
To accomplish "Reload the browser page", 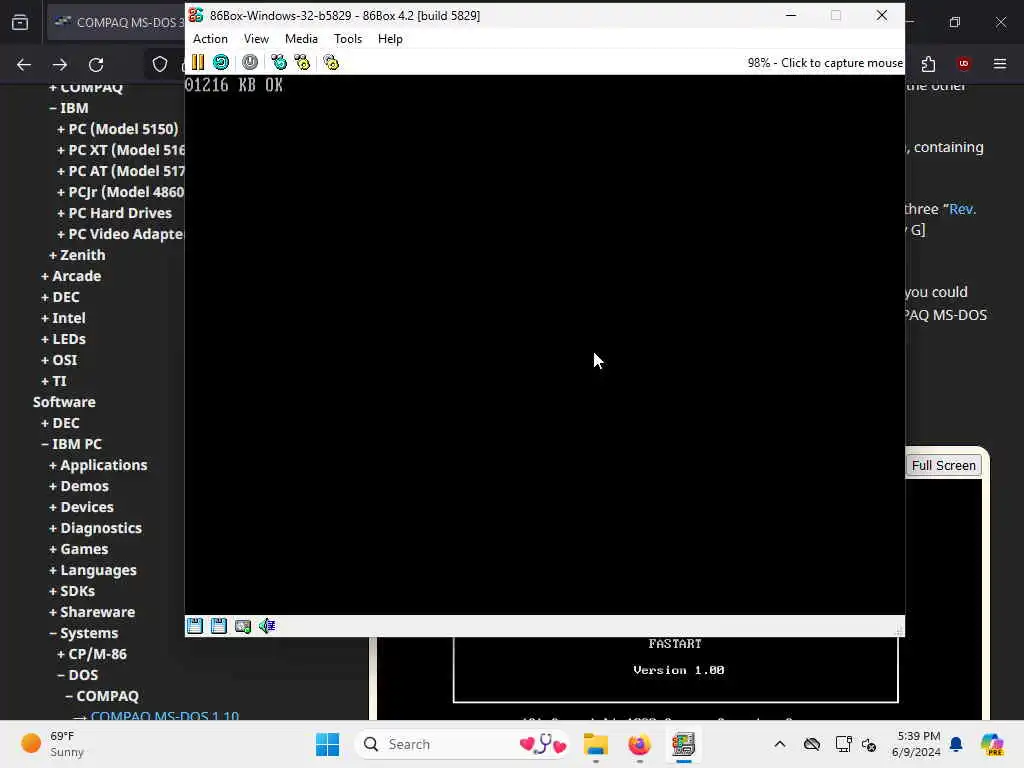I will 96,65.
